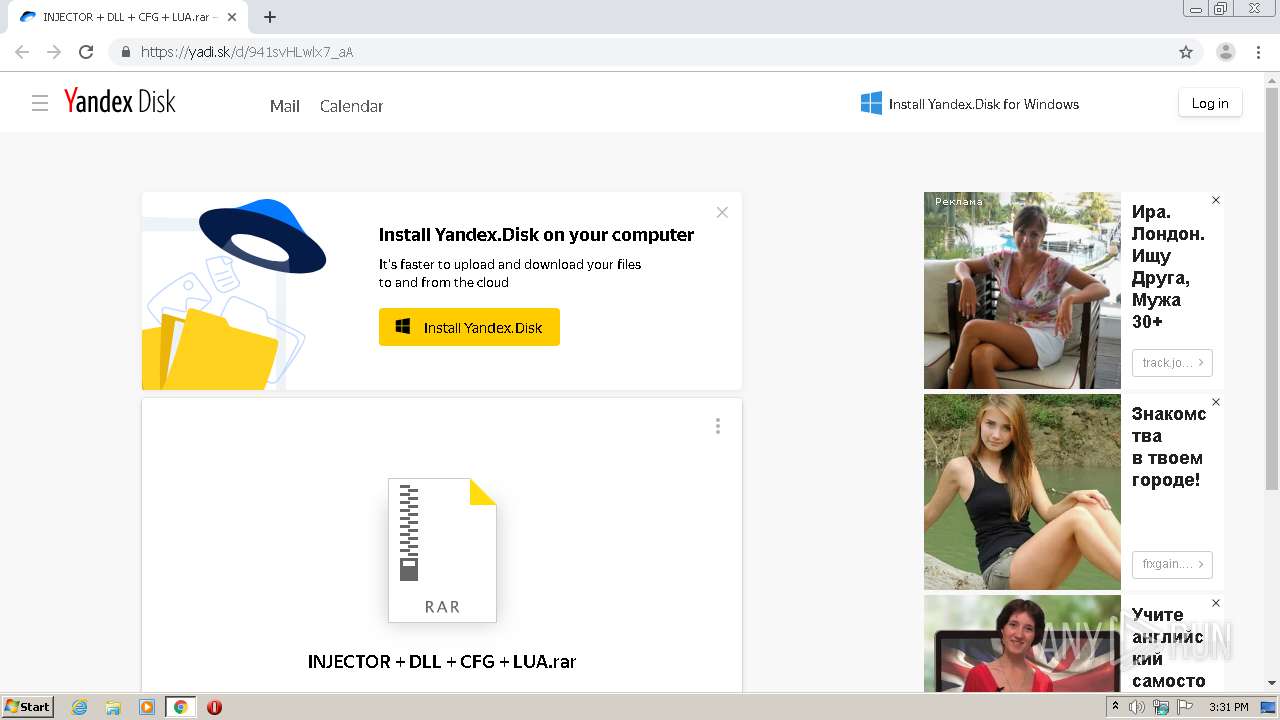Launch Internet Explorer from taskbar
This screenshot has width=1280, height=720.
(x=80, y=707)
